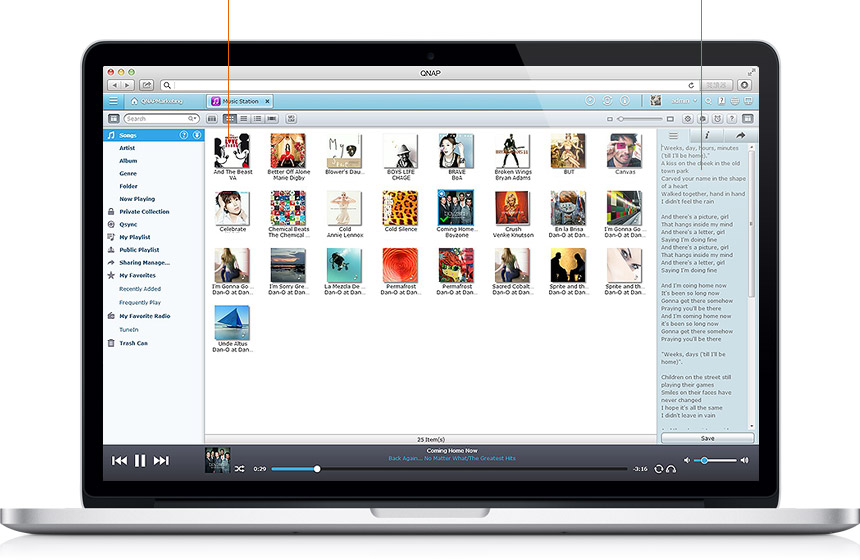The image size is (860, 560).
Task: Skip to the next track
Action: coord(161,460)
